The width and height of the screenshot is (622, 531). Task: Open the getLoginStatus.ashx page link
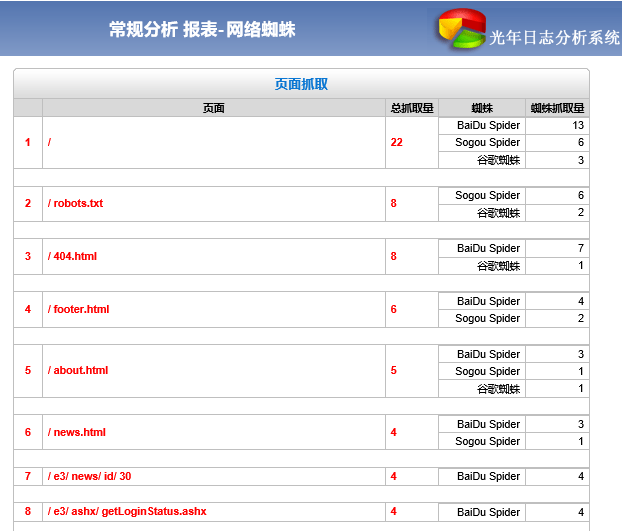pos(127,511)
